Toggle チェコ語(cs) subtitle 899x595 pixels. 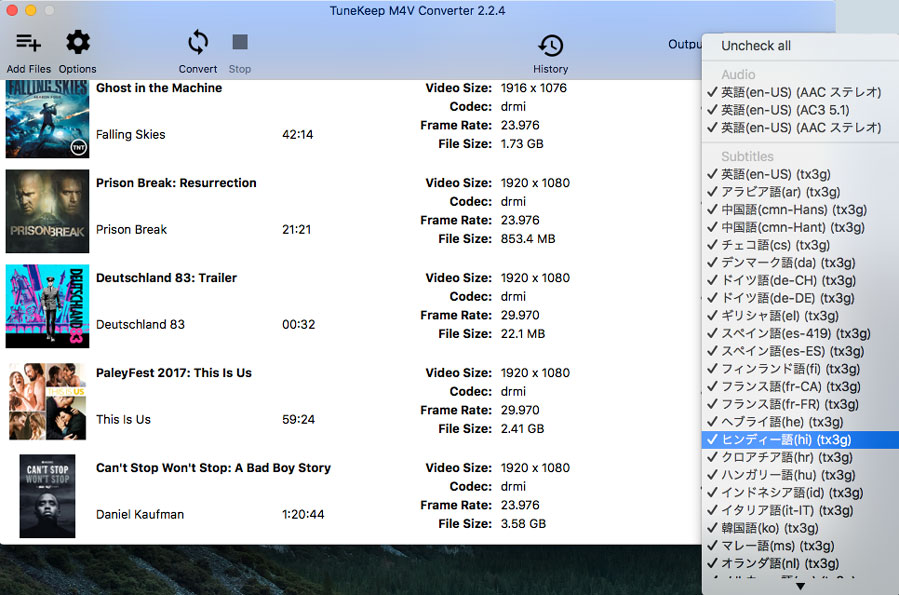point(800,245)
